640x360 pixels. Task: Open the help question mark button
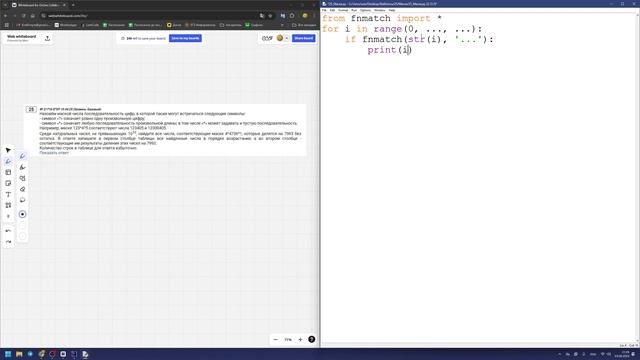(311, 340)
